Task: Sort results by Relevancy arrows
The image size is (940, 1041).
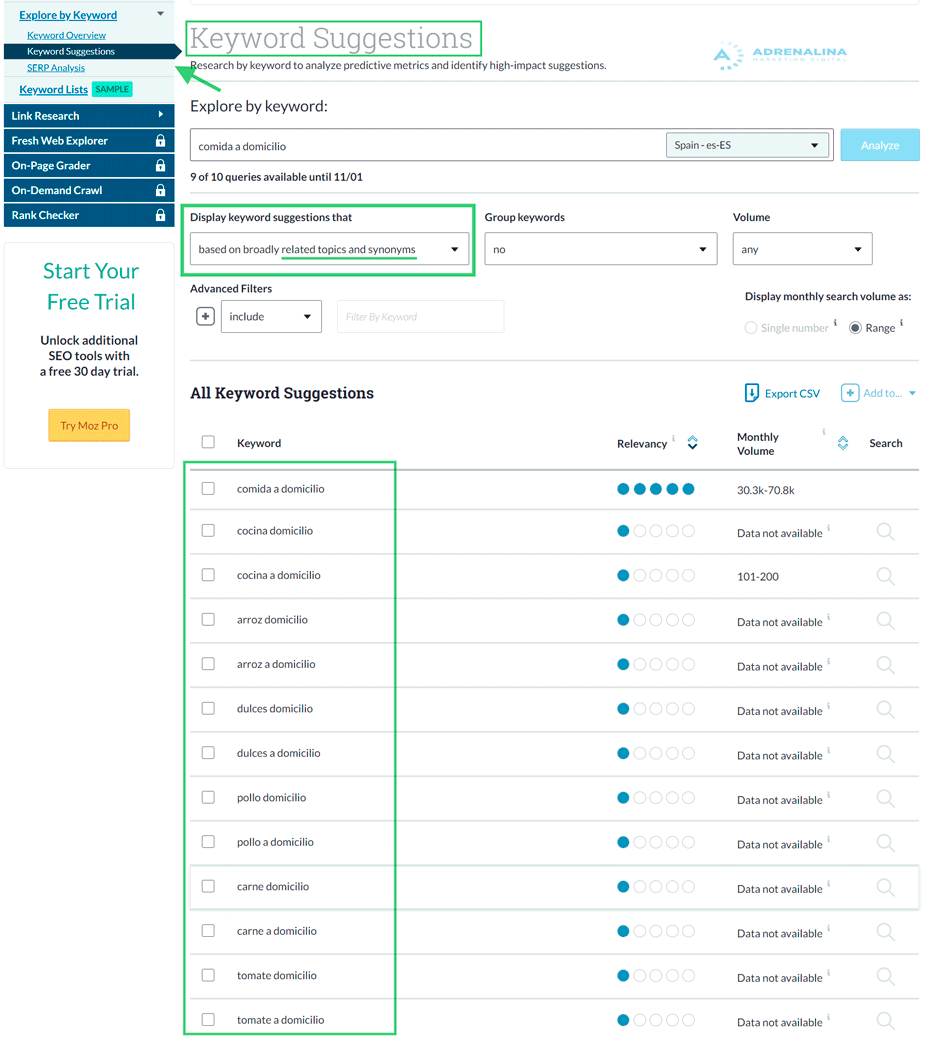Action: [692, 442]
